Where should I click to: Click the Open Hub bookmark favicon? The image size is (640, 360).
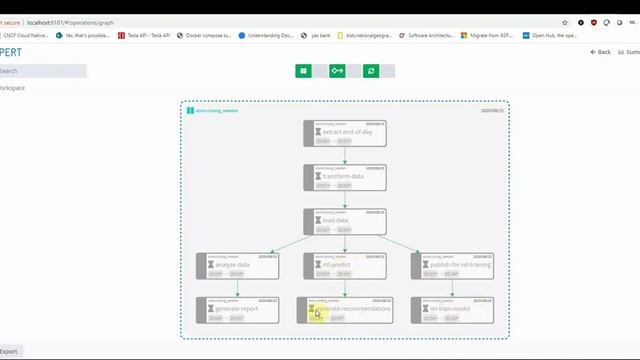tap(526, 36)
